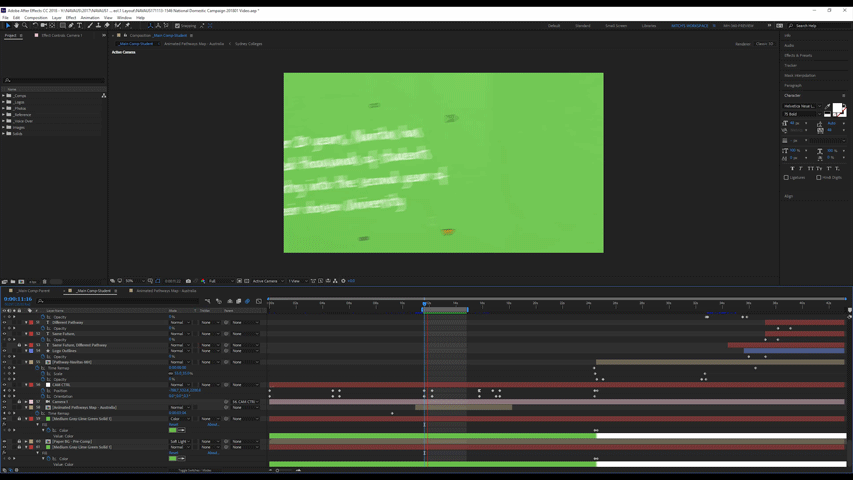Screen dimensions: 853x480
Task: Select the Hand tool
Action: [16, 26]
